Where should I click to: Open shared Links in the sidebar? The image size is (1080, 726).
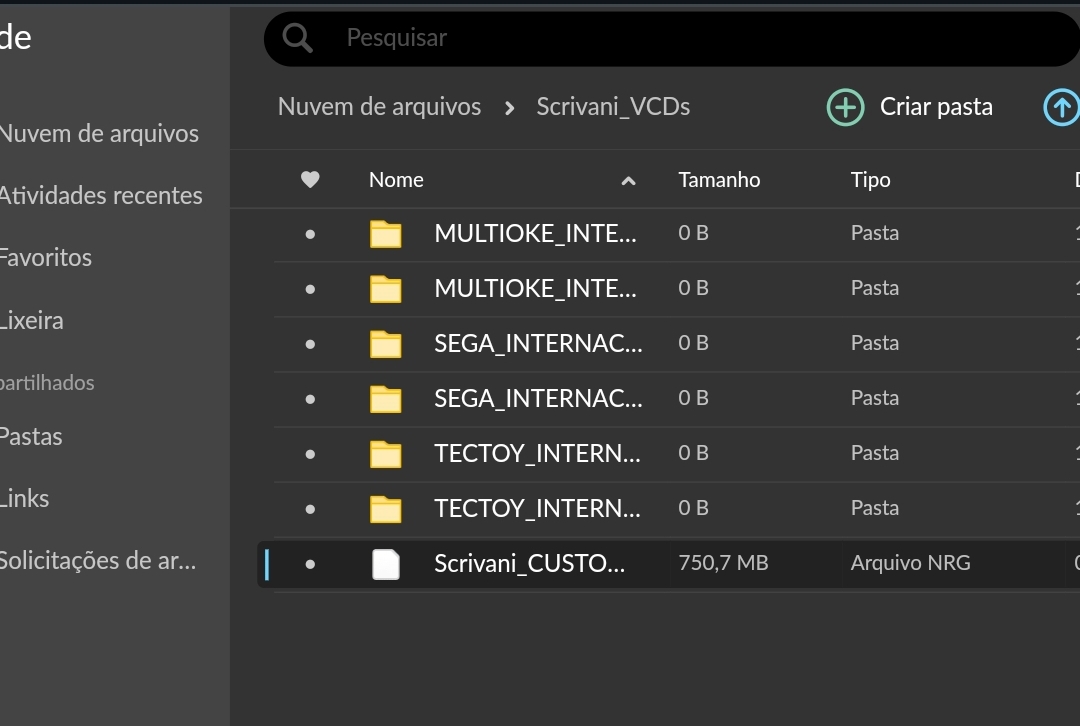[x=25, y=499]
